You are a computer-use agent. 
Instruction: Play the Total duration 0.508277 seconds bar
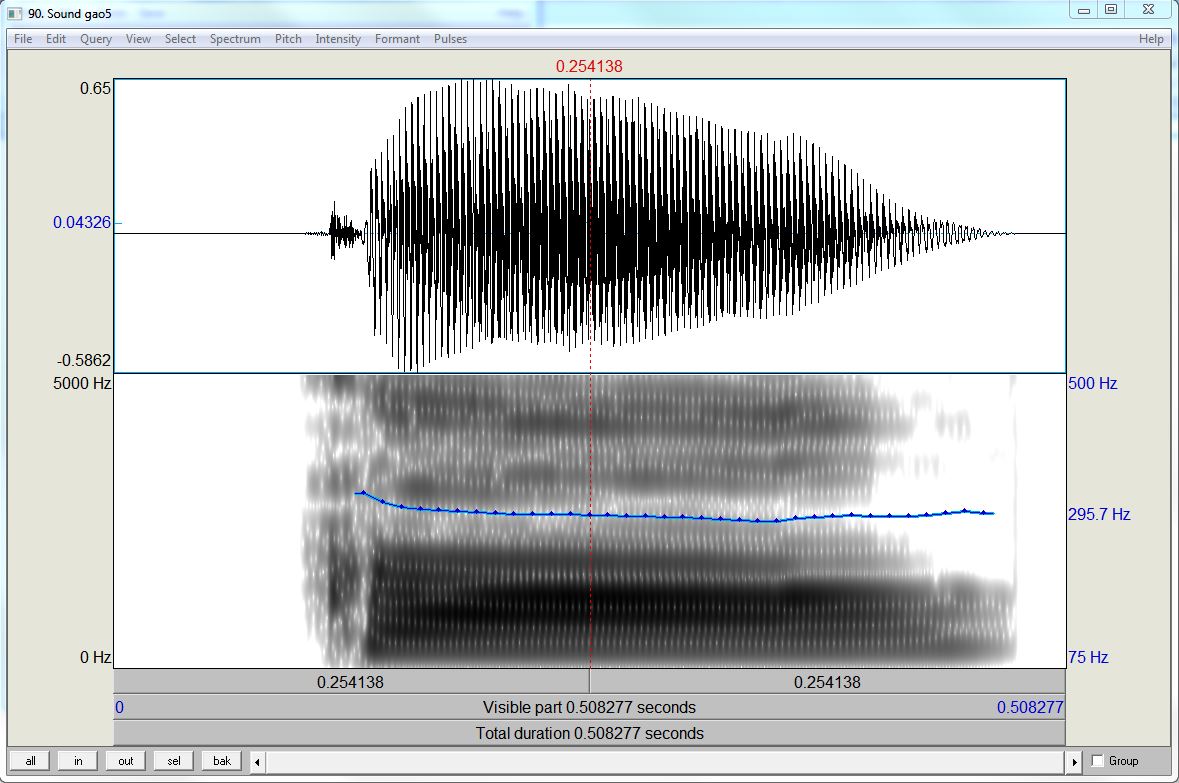pyautogui.click(x=590, y=733)
